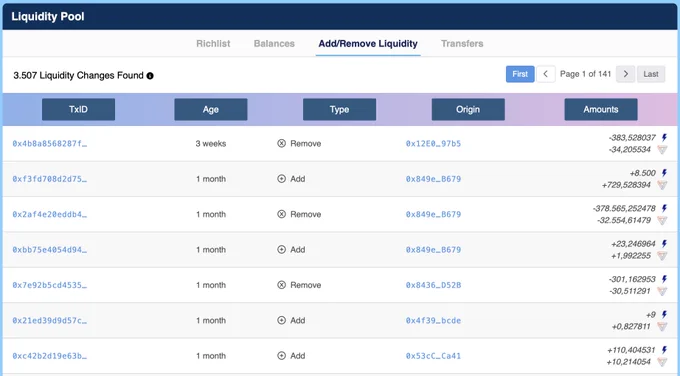Open origin address 0x849e…B679 in the 0x2af4e20eddb4 row
Screen dimensions: 680x376
tap(433, 214)
